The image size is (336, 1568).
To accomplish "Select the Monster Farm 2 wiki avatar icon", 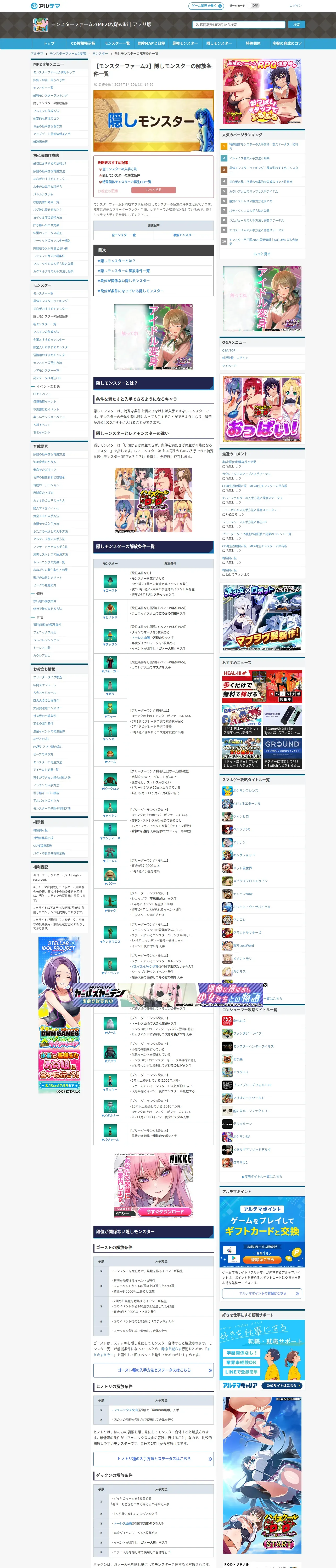I will point(40,25).
